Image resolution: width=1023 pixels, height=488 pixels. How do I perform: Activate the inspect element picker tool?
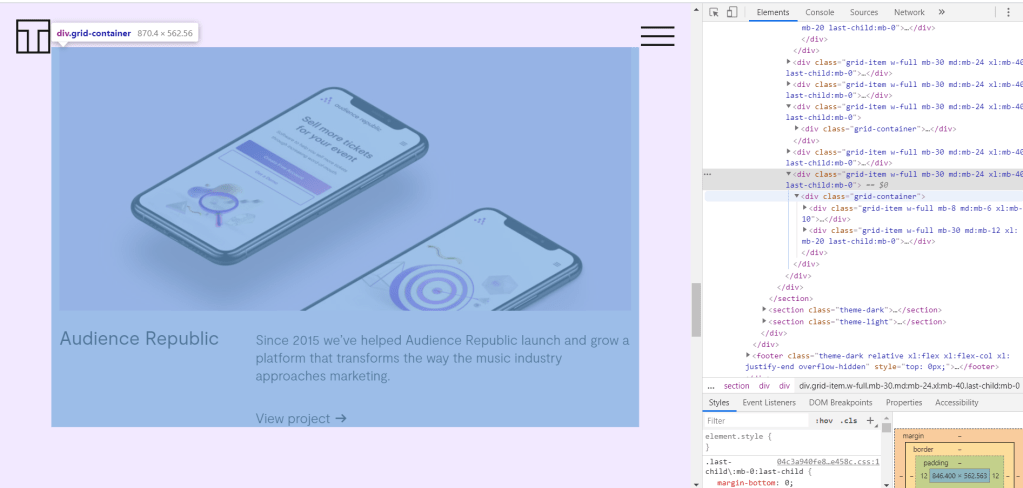[x=714, y=12]
